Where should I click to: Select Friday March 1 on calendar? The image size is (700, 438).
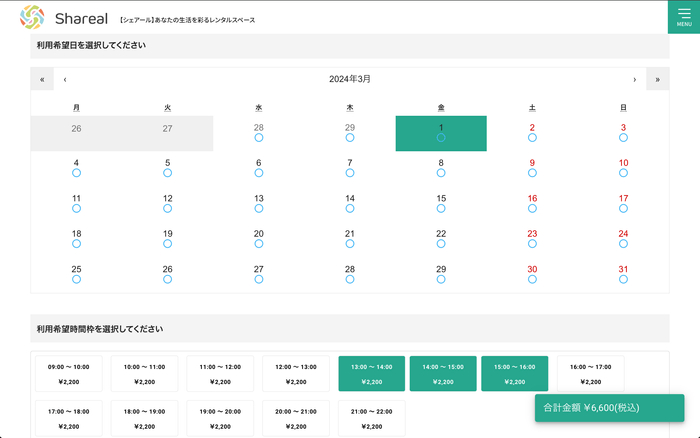(x=441, y=133)
